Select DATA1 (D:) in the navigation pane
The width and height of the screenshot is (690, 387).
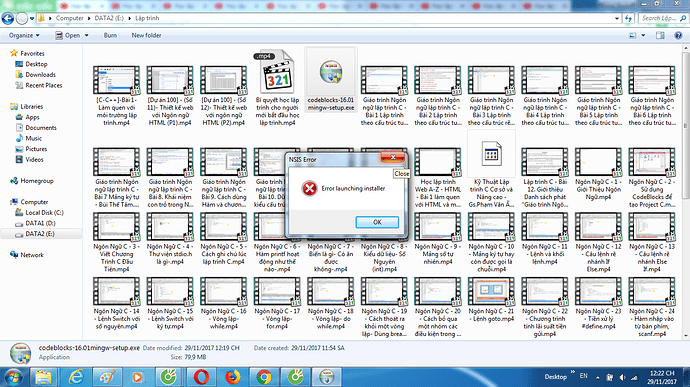[x=40, y=223]
